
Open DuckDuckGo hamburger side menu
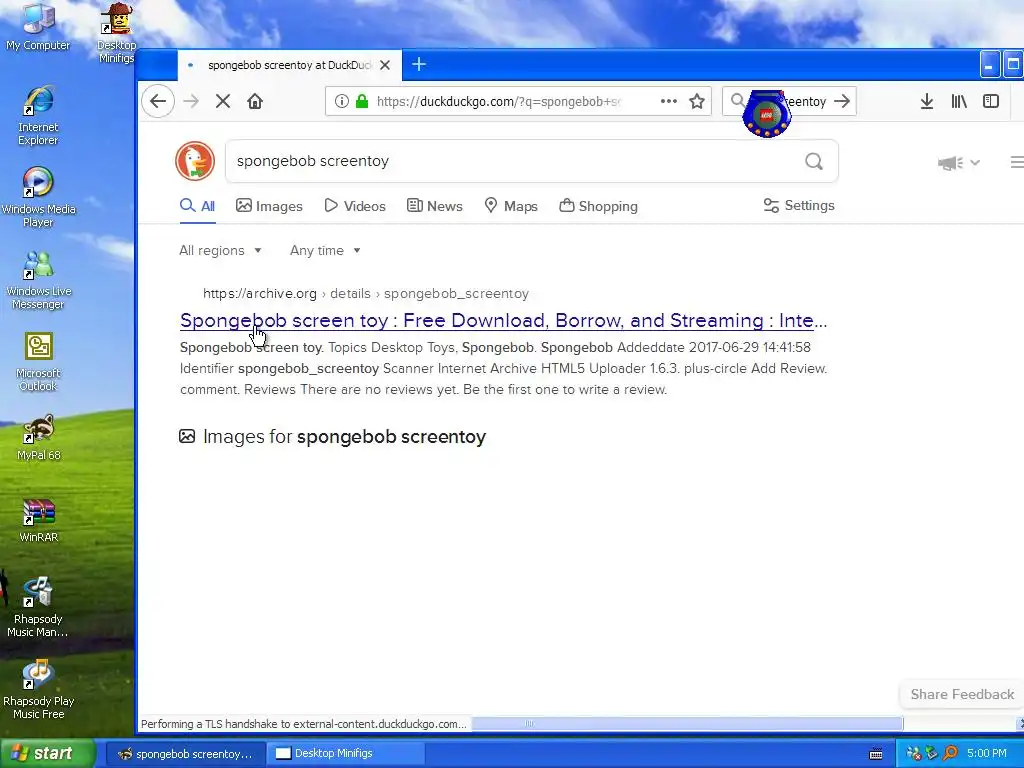pos(1017,162)
